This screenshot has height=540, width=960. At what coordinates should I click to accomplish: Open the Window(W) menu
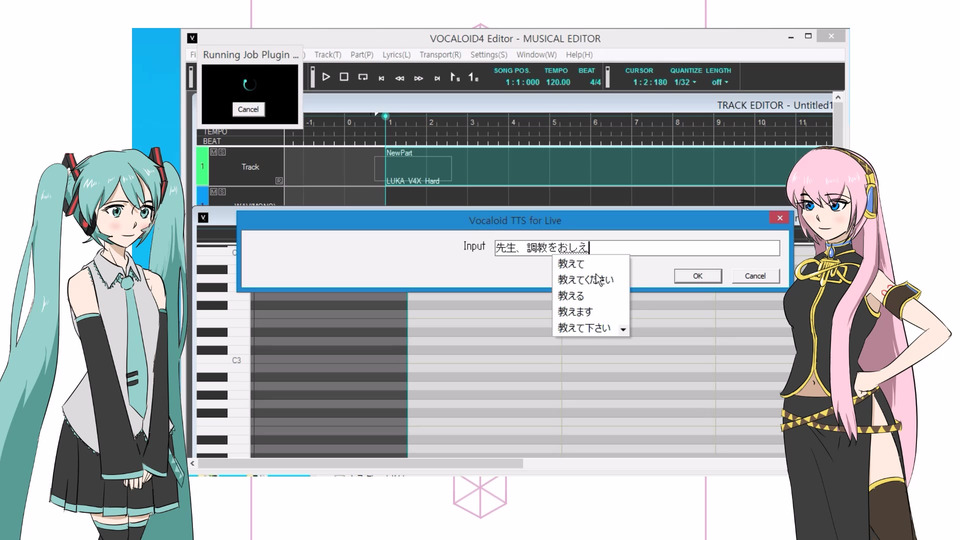(536, 54)
